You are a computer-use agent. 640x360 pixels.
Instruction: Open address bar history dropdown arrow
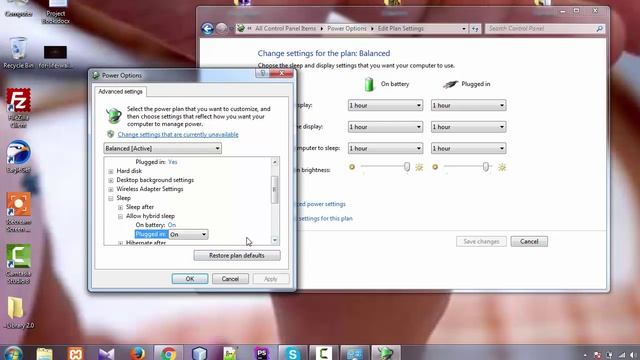(464, 29)
